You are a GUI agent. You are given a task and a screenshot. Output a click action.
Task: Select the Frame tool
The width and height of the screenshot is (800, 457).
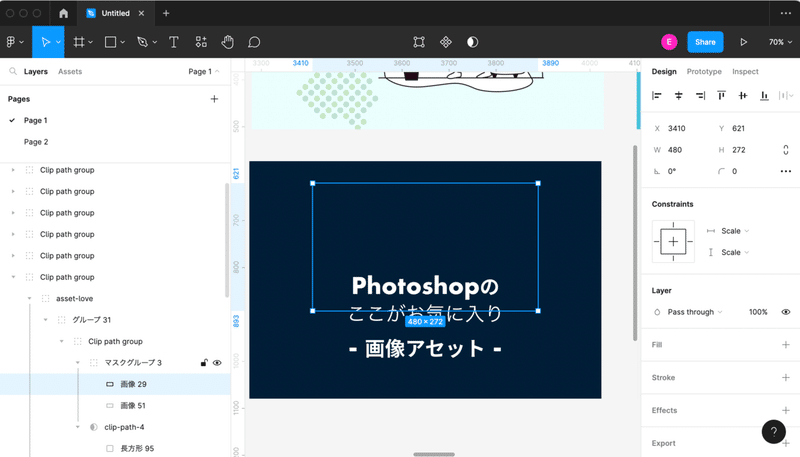pyautogui.click(x=79, y=42)
